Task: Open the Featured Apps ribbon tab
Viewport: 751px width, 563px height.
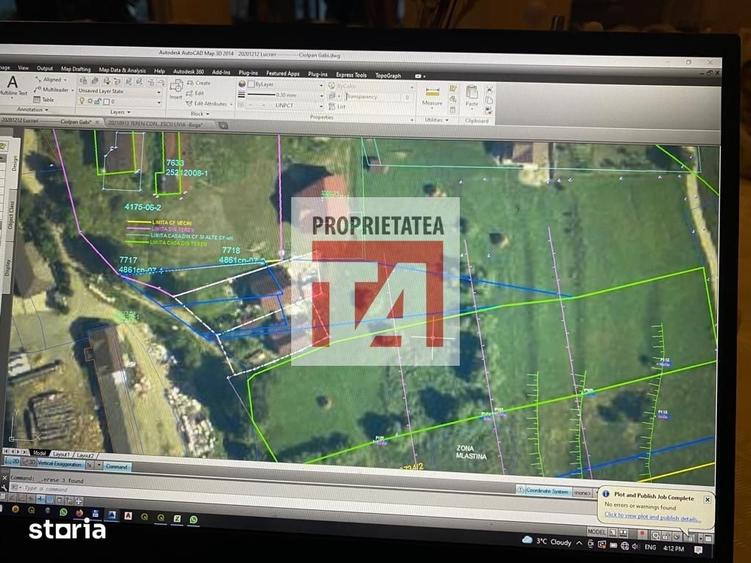Action: (283, 73)
